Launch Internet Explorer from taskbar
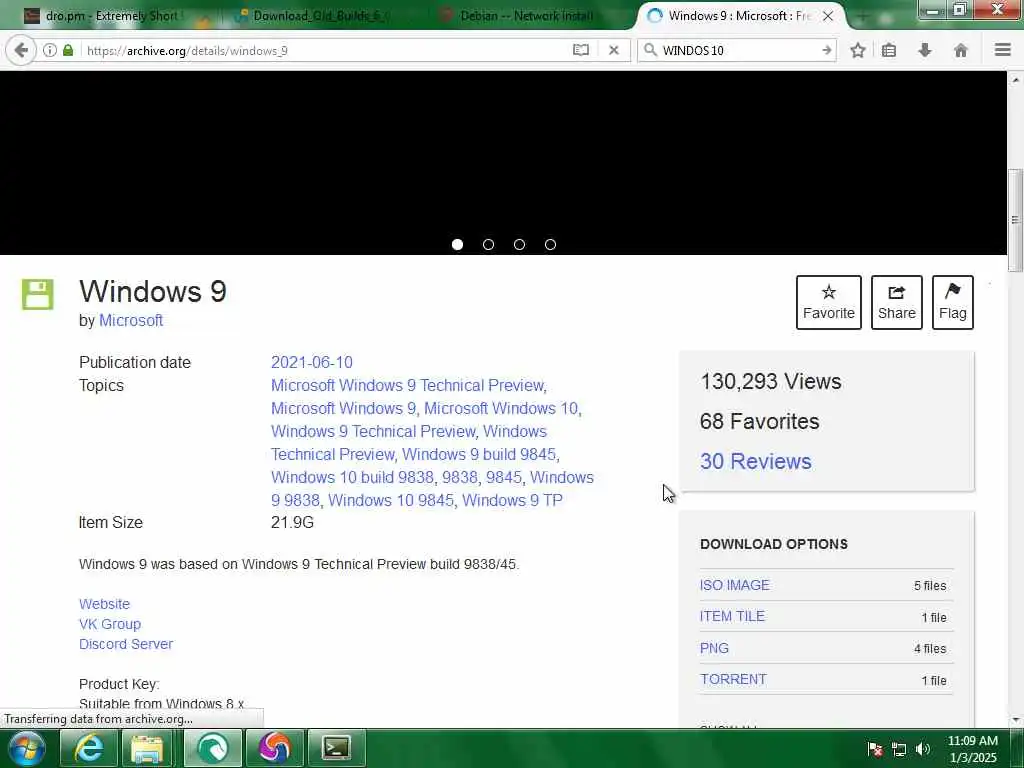Screen dimensions: 1024x768 click(x=88, y=748)
